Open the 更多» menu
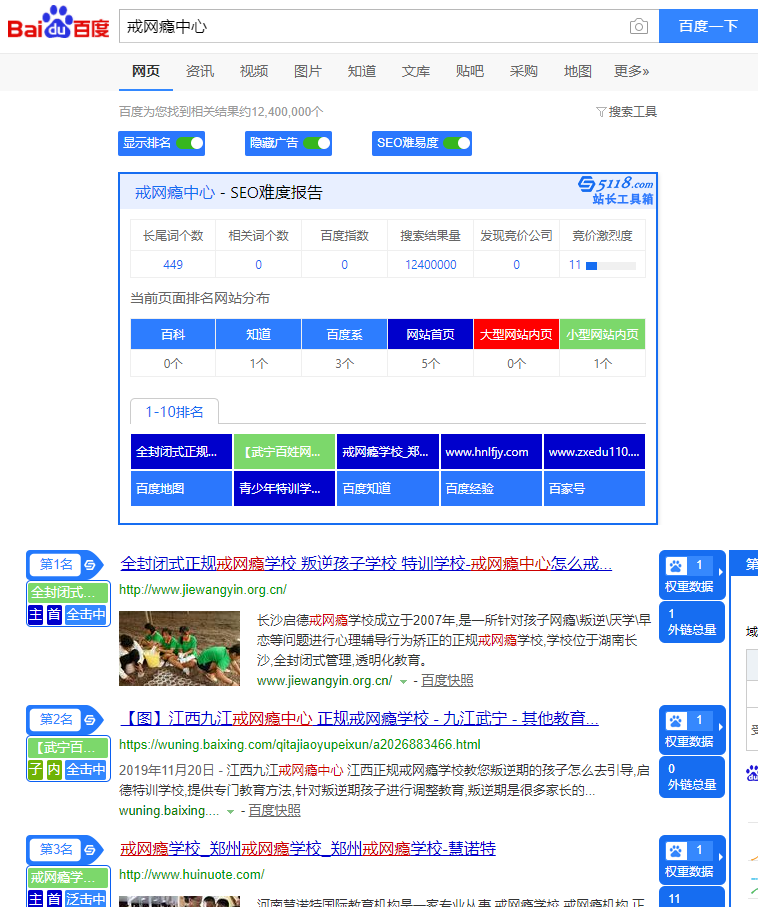The width and height of the screenshot is (758, 907). (631, 71)
